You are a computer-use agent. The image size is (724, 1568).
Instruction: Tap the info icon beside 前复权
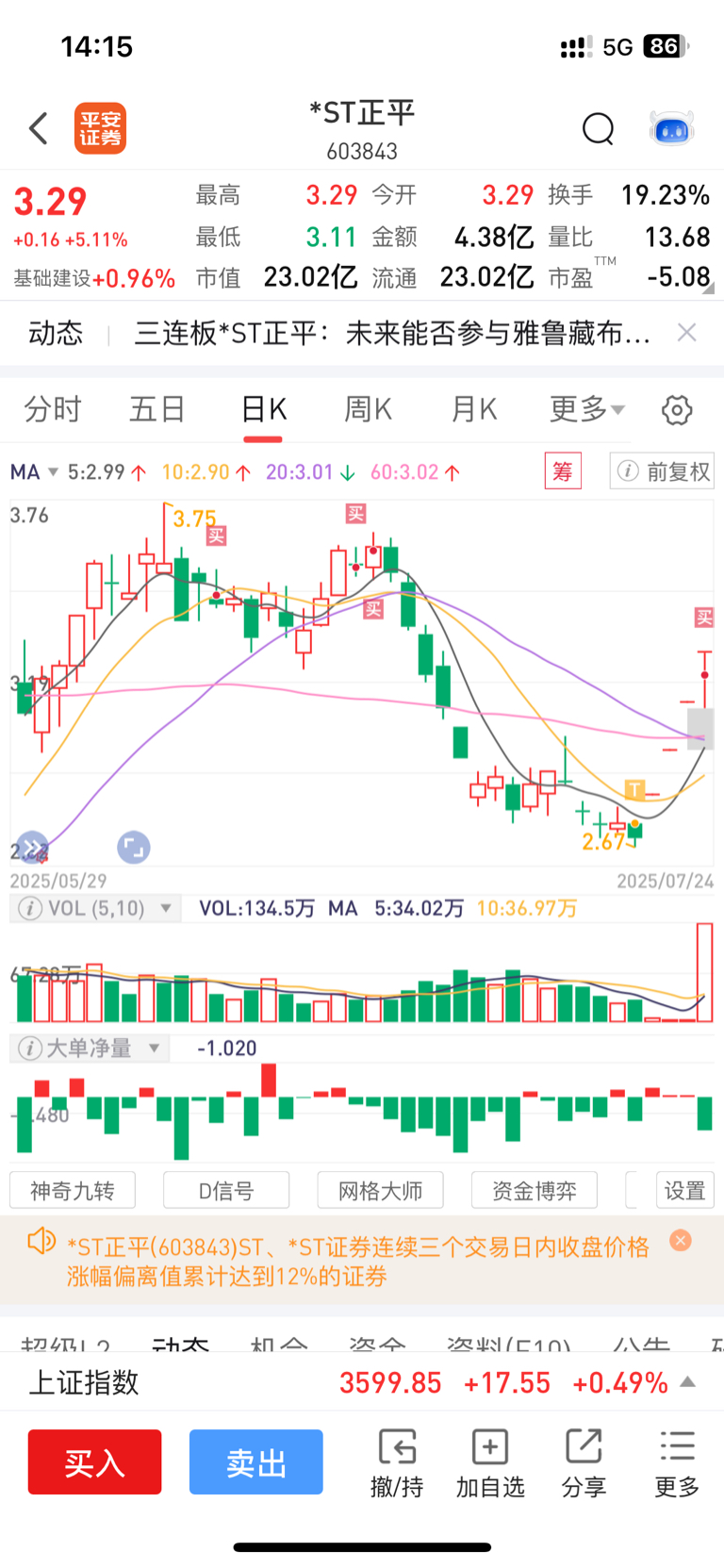(x=628, y=470)
